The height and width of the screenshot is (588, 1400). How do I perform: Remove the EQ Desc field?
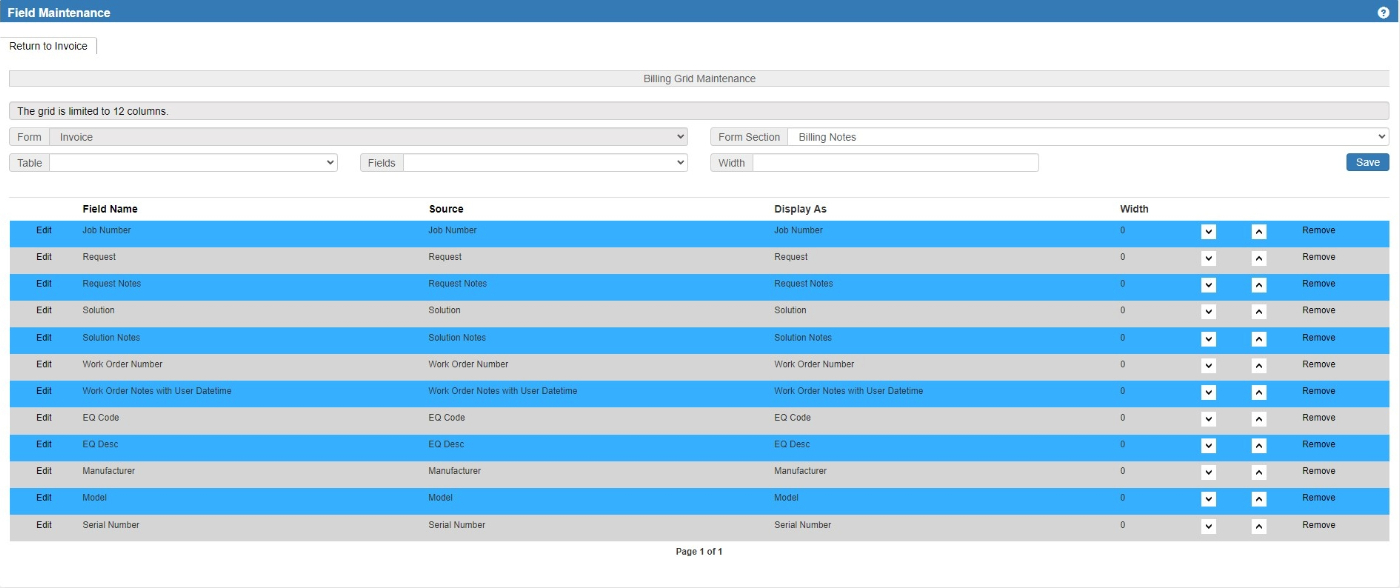(x=1318, y=445)
